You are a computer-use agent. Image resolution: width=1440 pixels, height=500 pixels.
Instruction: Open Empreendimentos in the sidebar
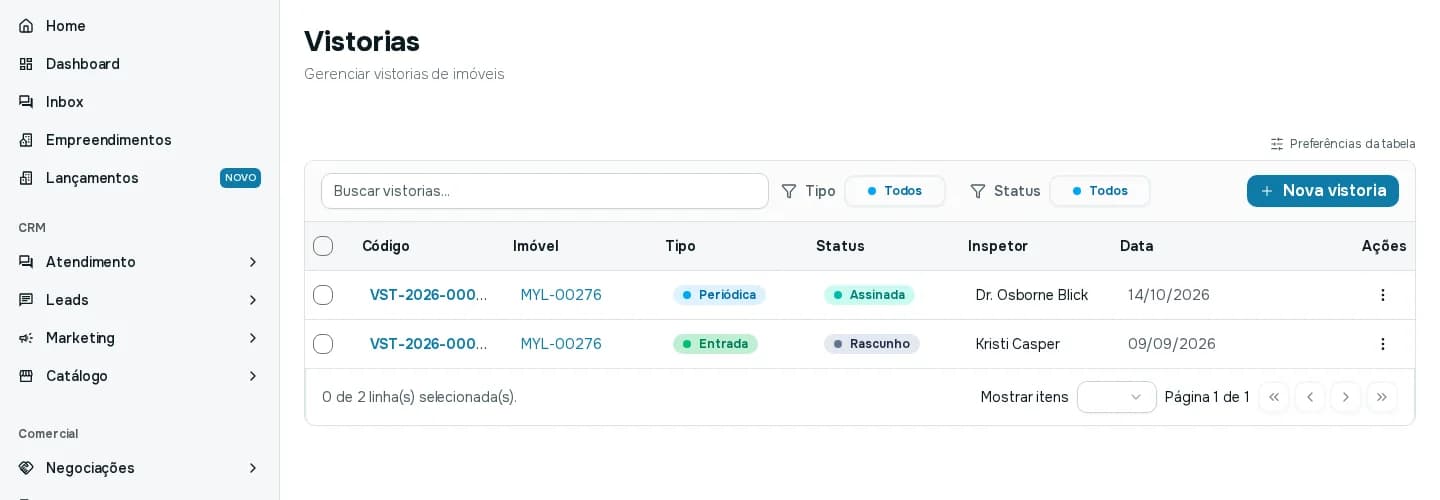pyautogui.click(x=139, y=140)
